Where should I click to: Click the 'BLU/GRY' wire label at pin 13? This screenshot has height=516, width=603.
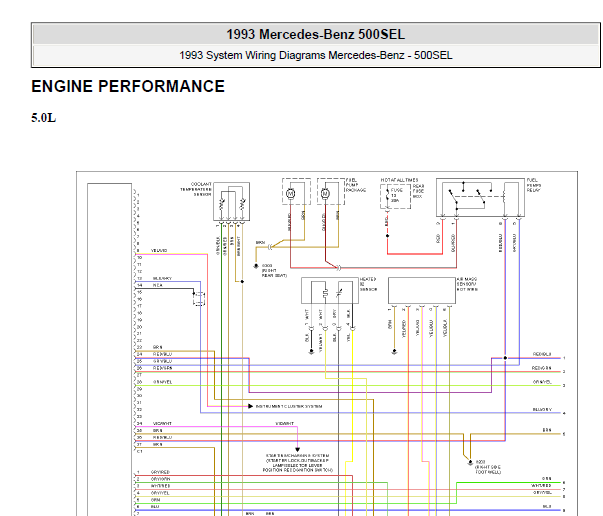click(162, 278)
